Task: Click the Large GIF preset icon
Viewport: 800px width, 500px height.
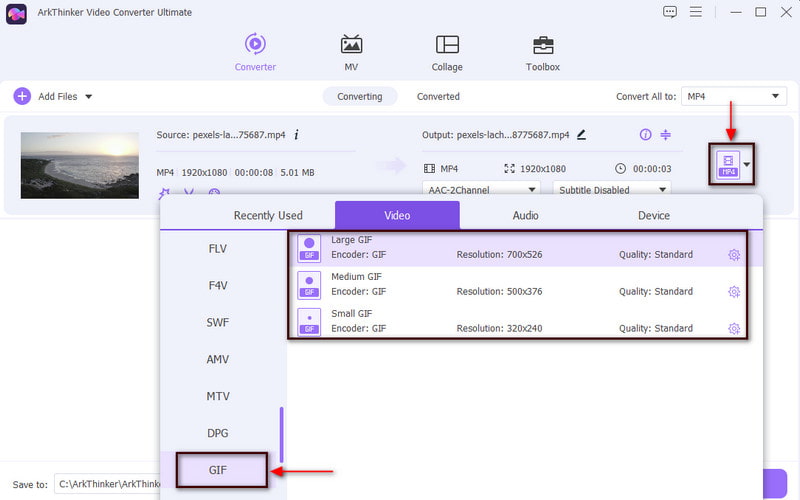Action: pos(309,248)
